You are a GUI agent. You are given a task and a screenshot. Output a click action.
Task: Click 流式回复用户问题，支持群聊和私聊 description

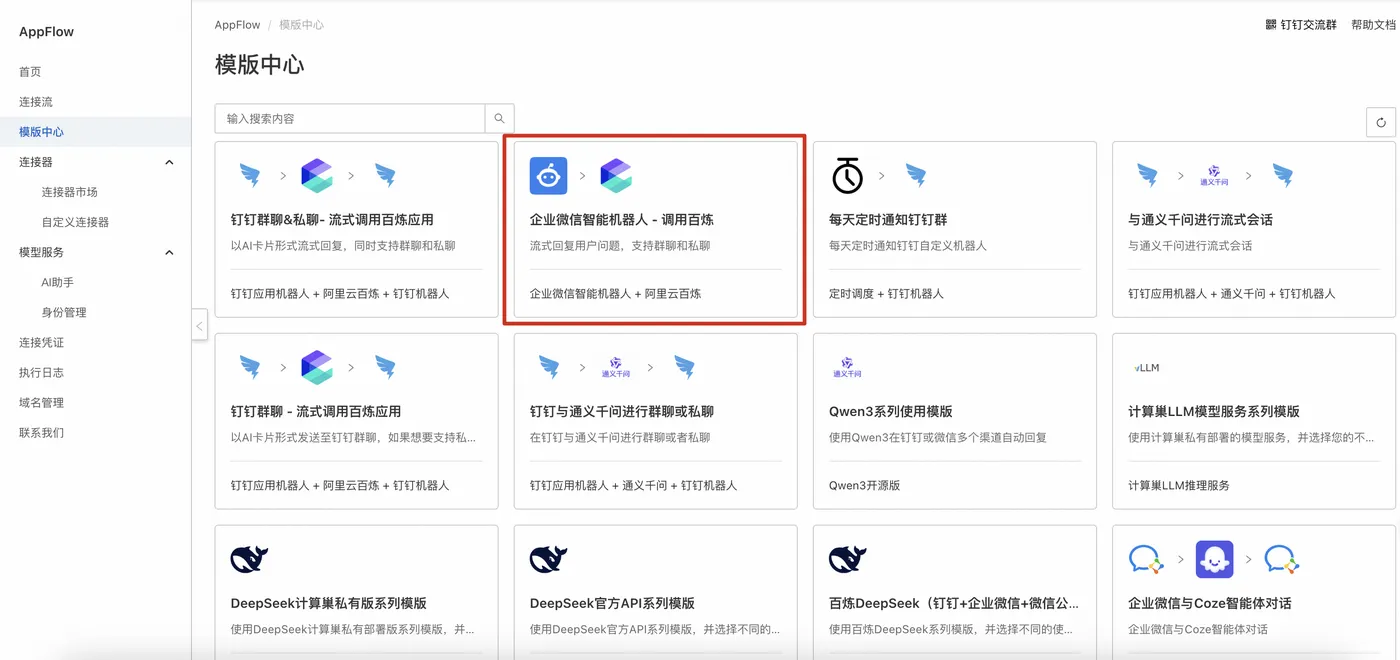[x=620, y=245]
